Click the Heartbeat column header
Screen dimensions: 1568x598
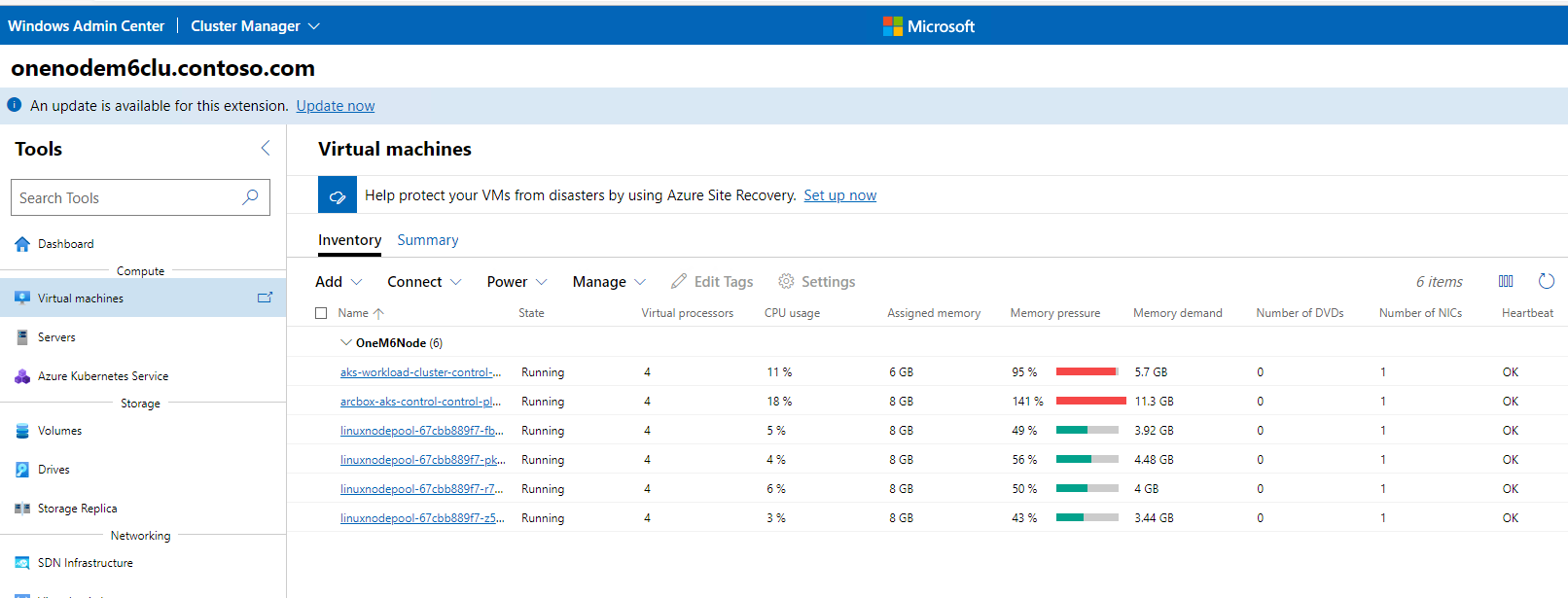[x=1527, y=313]
